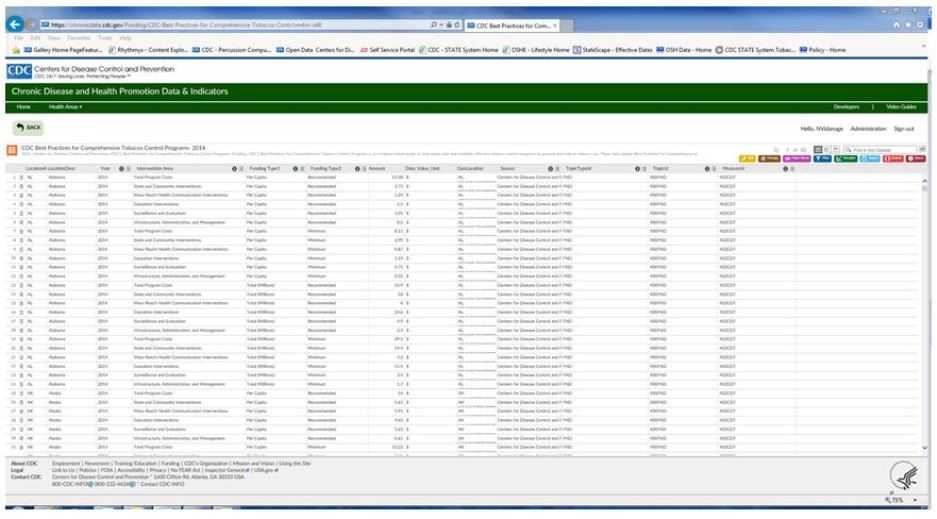Open the Health Areas dropdown menu
This screenshot has height=519, width=937.
pyautogui.click(x=65, y=106)
